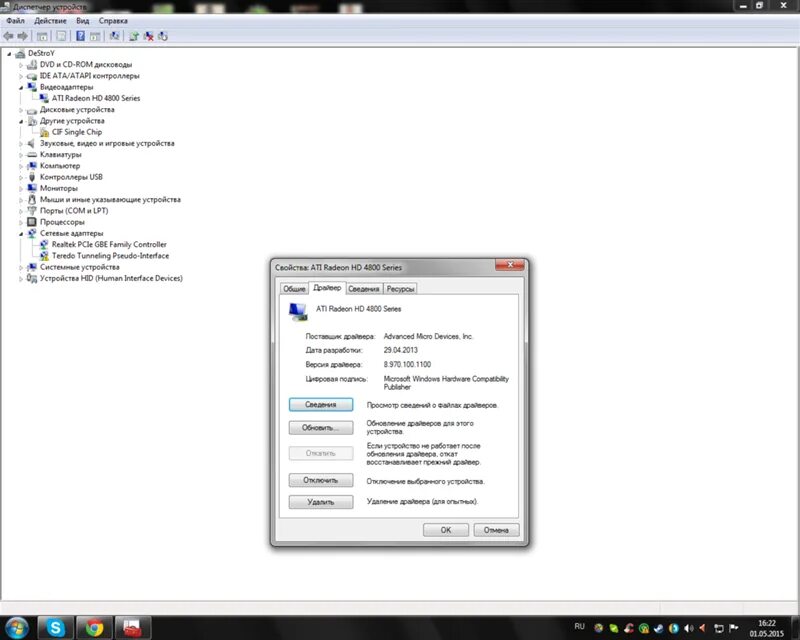Expand the Процессоры category
The image size is (800, 640).
click(21, 222)
